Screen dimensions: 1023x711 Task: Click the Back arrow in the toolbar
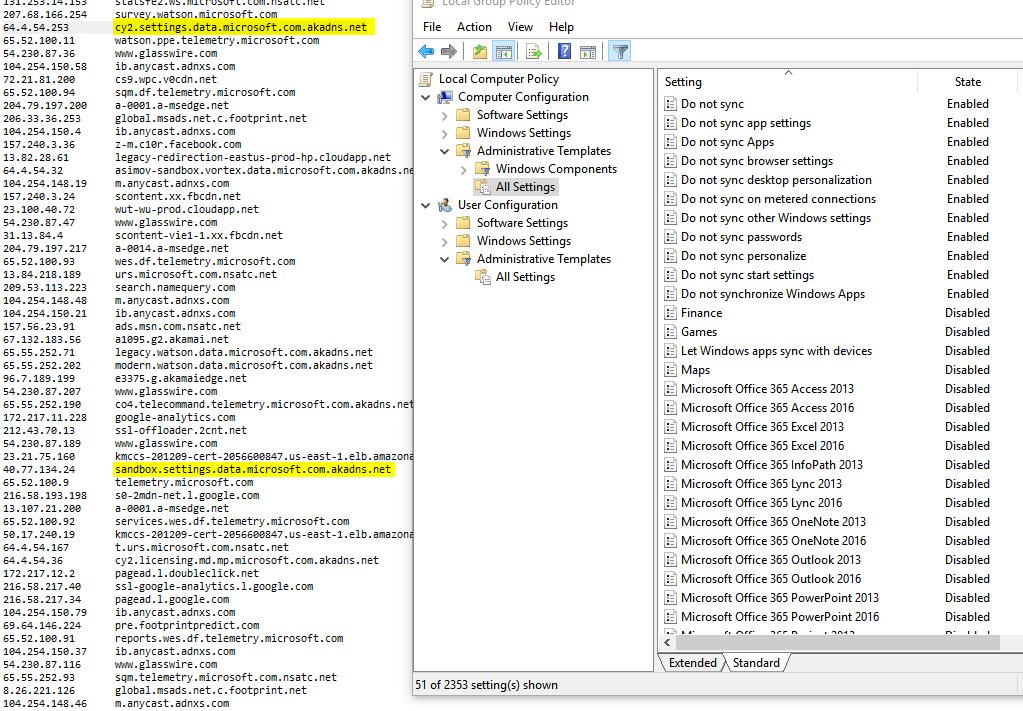pos(426,51)
